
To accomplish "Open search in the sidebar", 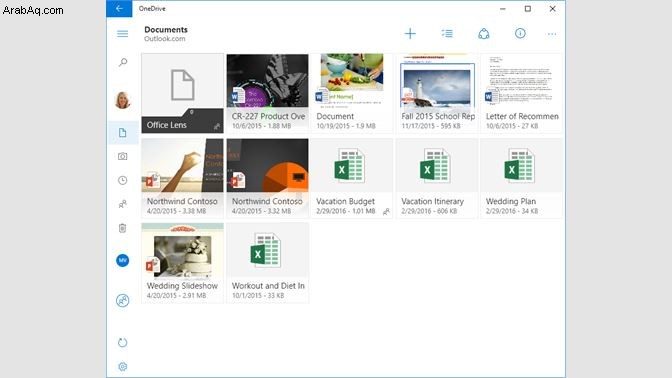I will point(123,63).
